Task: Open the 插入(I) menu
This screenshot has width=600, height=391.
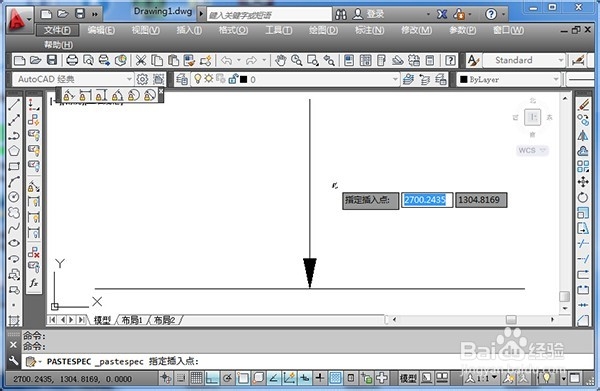Action: click(x=189, y=30)
